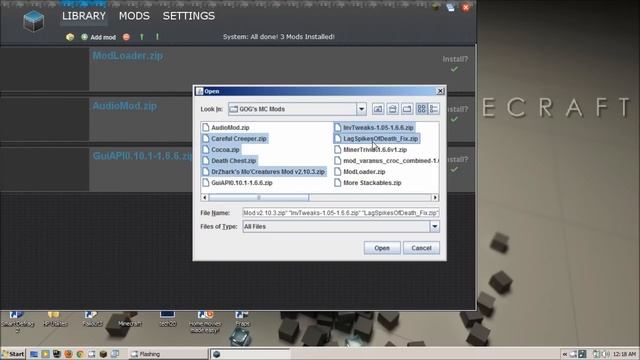Click inside the File Name input field
Viewport: 640px width, 360px height.
point(341,213)
